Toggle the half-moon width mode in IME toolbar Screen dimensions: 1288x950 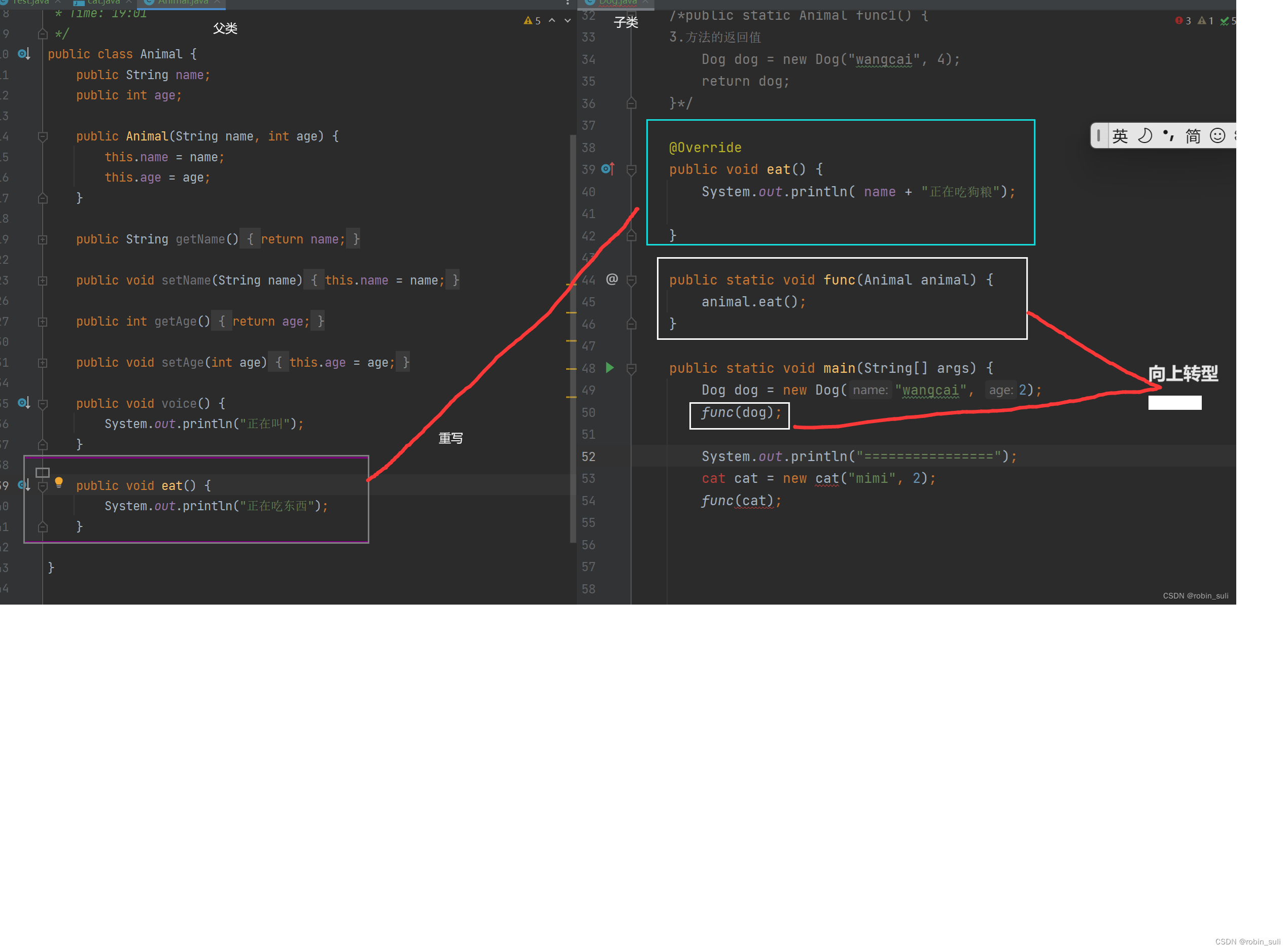[1145, 136]
